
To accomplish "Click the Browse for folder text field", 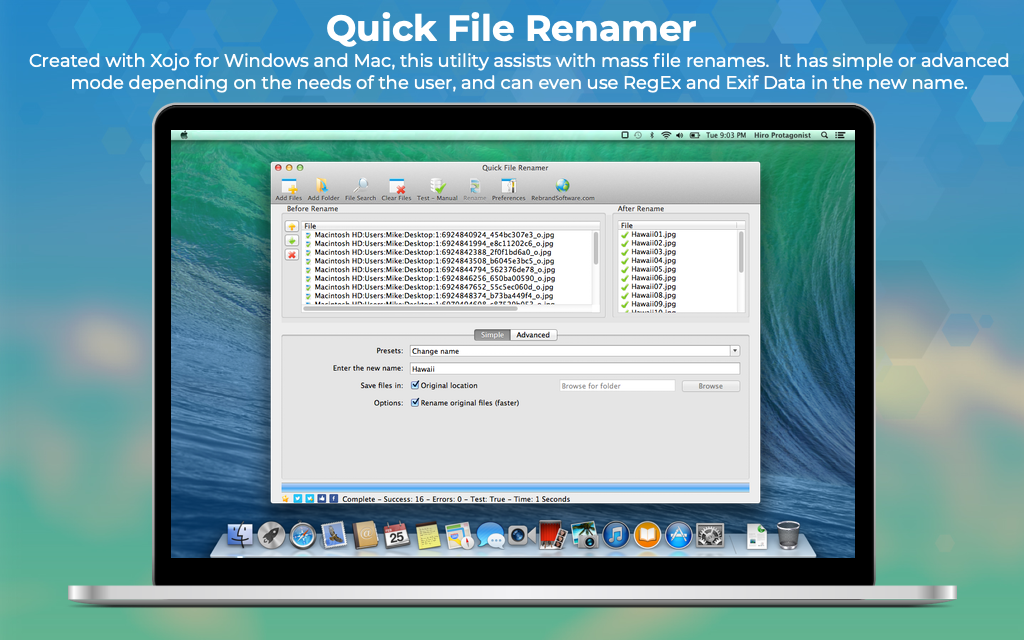I will click(x=617, y=386).
